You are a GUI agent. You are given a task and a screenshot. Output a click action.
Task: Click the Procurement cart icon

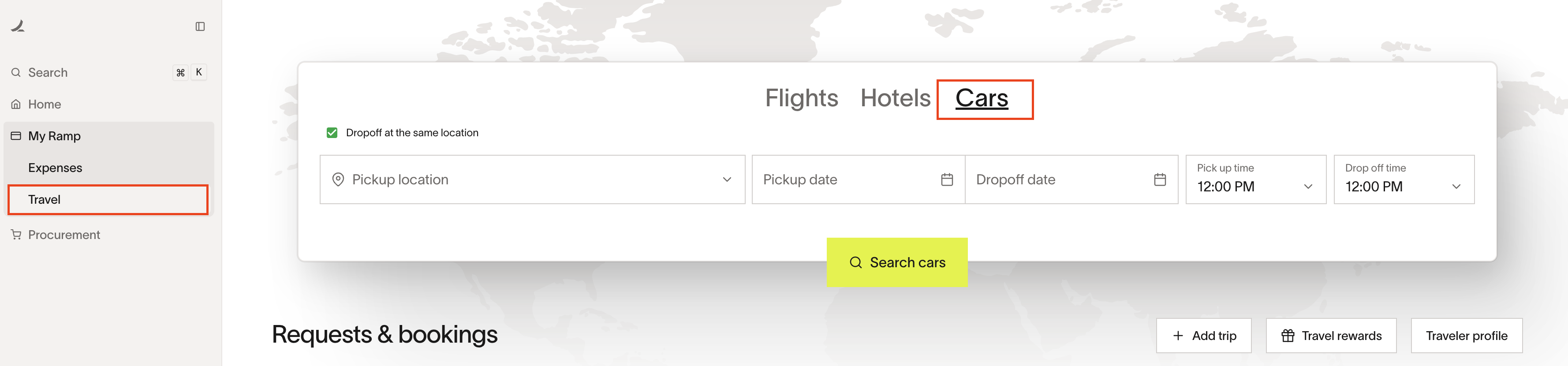[x=16, y=235]
